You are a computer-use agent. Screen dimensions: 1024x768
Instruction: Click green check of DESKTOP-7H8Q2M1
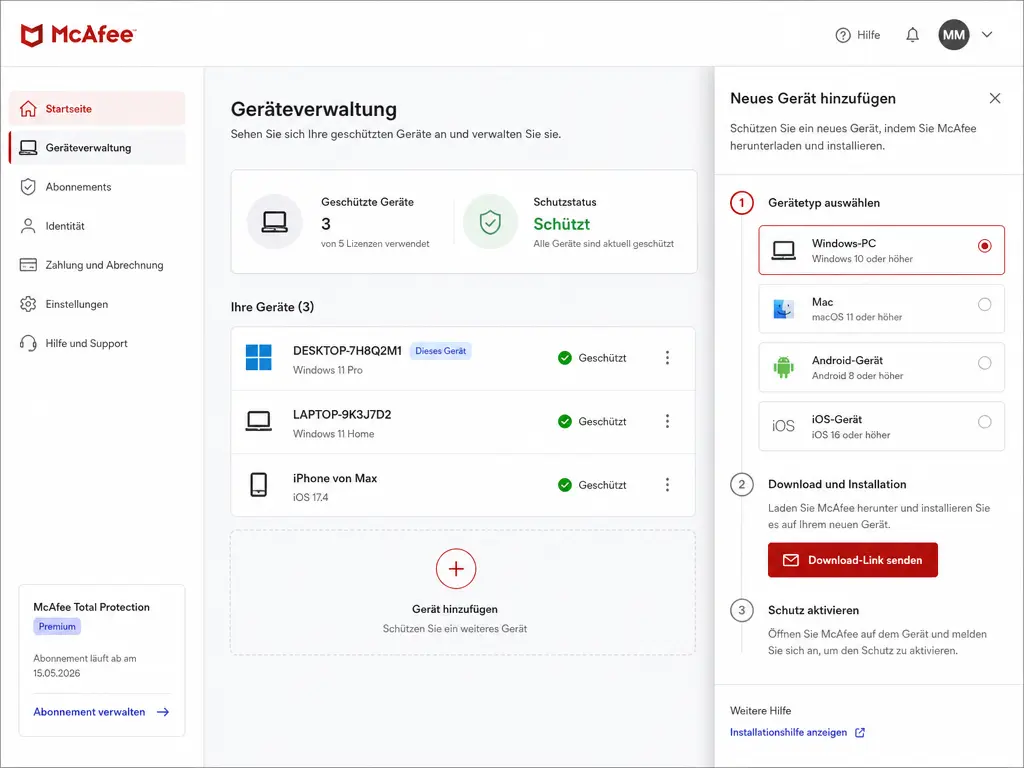tap(565, 358)
